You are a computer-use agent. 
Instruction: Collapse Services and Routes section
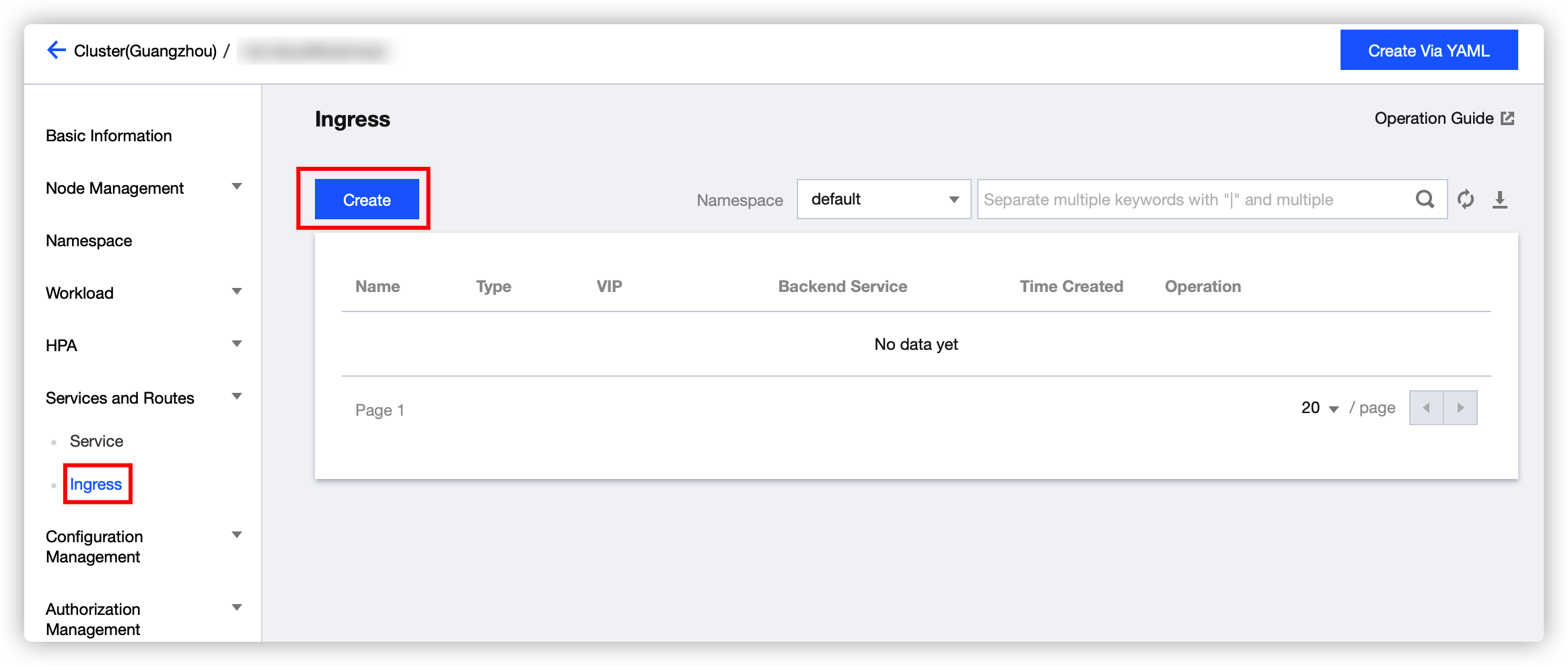(x=236, y=397)
